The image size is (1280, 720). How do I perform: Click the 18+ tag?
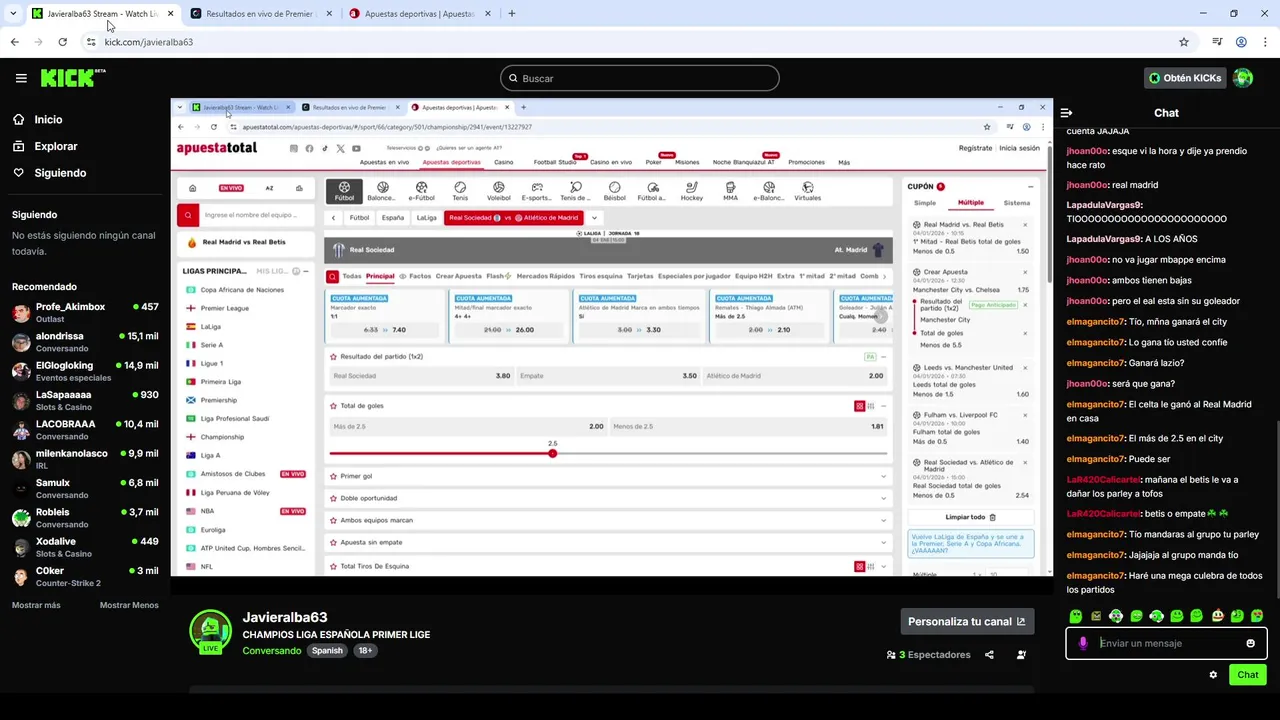pyautogui.click(x=365, y=650)
